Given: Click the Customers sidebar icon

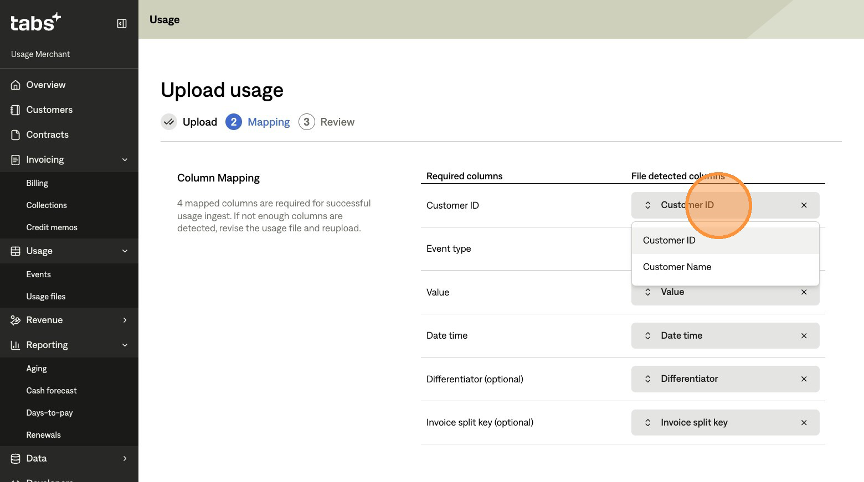Looking at the screenshot, I should [x=15, y=110].
